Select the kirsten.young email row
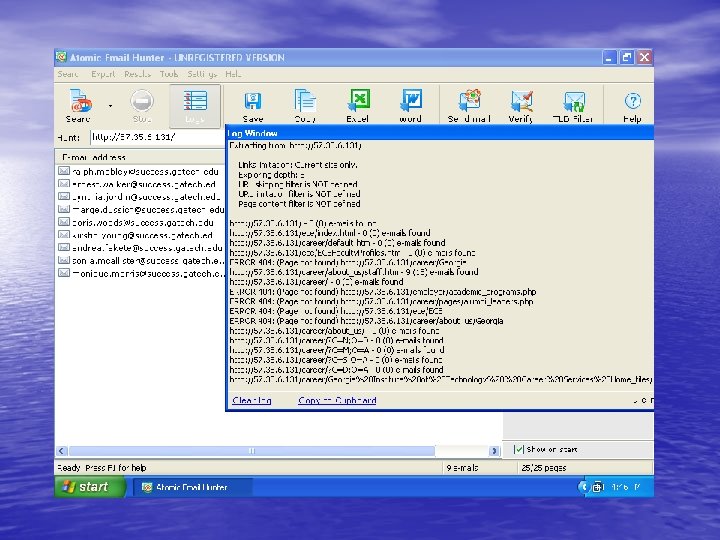Viewport: 720px width, 540px height. coord(140,235)
